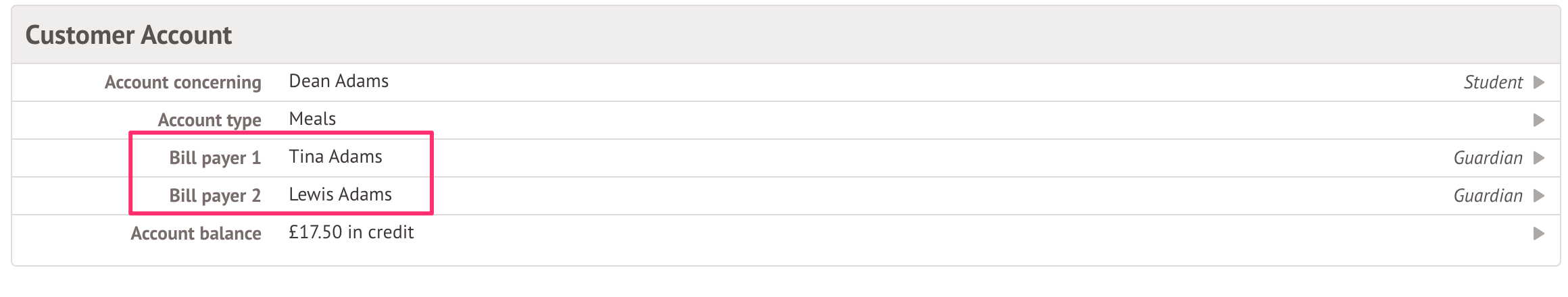The width and height of the screenshot is (1568, 297).
Task: Open Tina Adams bill payer entry
Action: (x=335, y=157)
